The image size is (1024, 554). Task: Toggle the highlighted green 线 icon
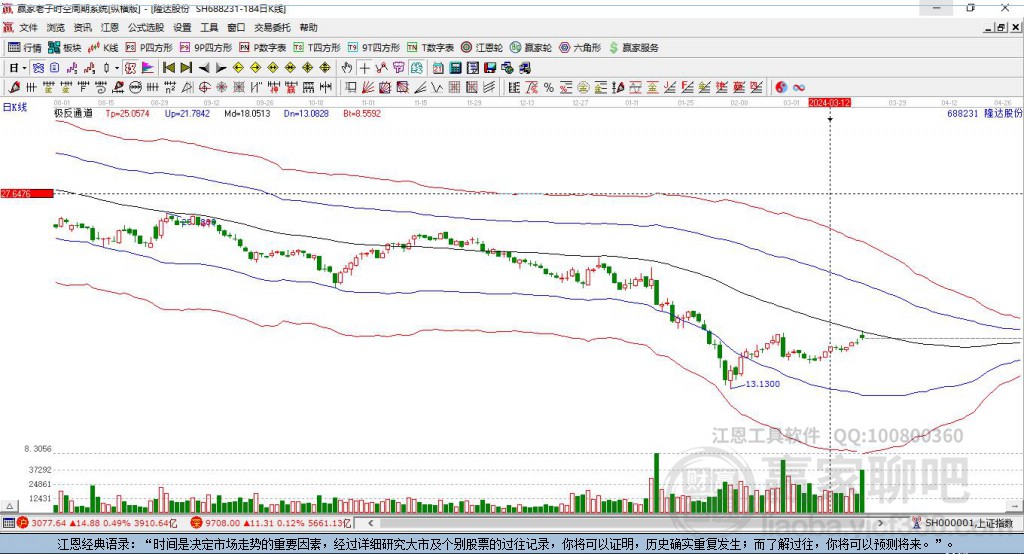pos(417,68)
